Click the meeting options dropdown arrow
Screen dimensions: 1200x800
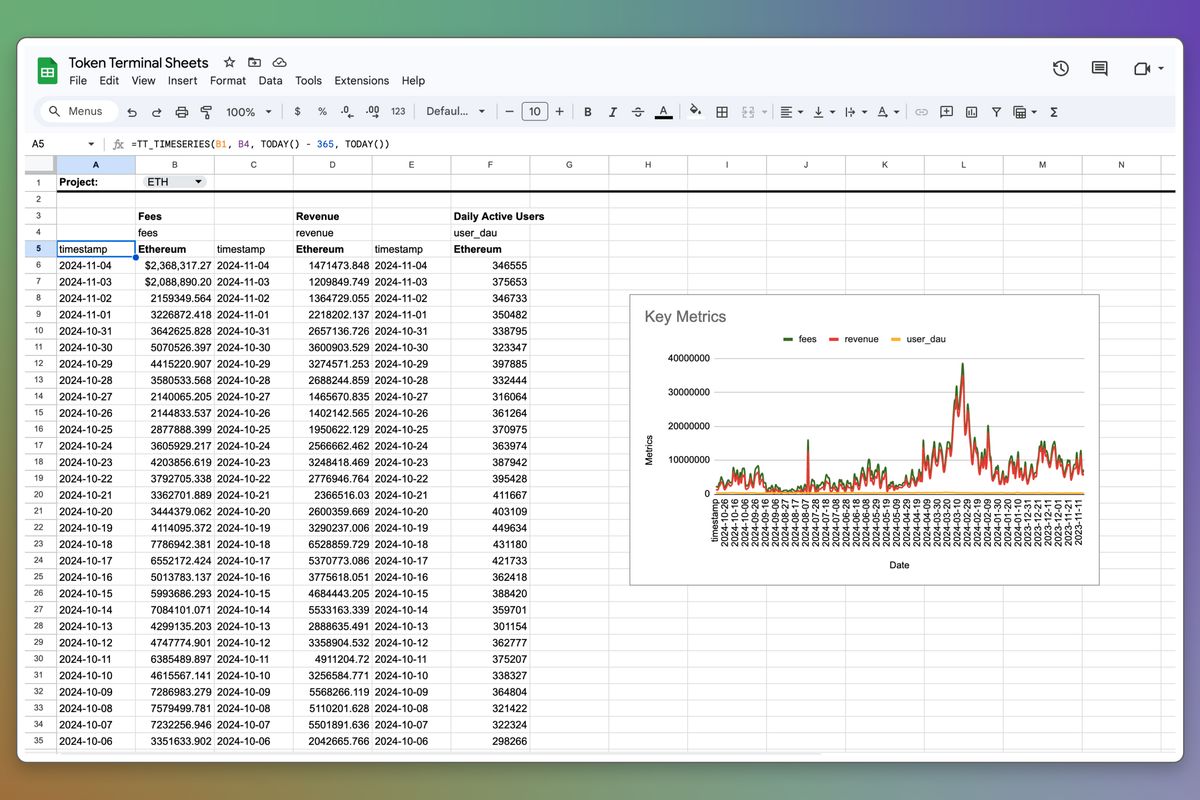[1161, 69]
